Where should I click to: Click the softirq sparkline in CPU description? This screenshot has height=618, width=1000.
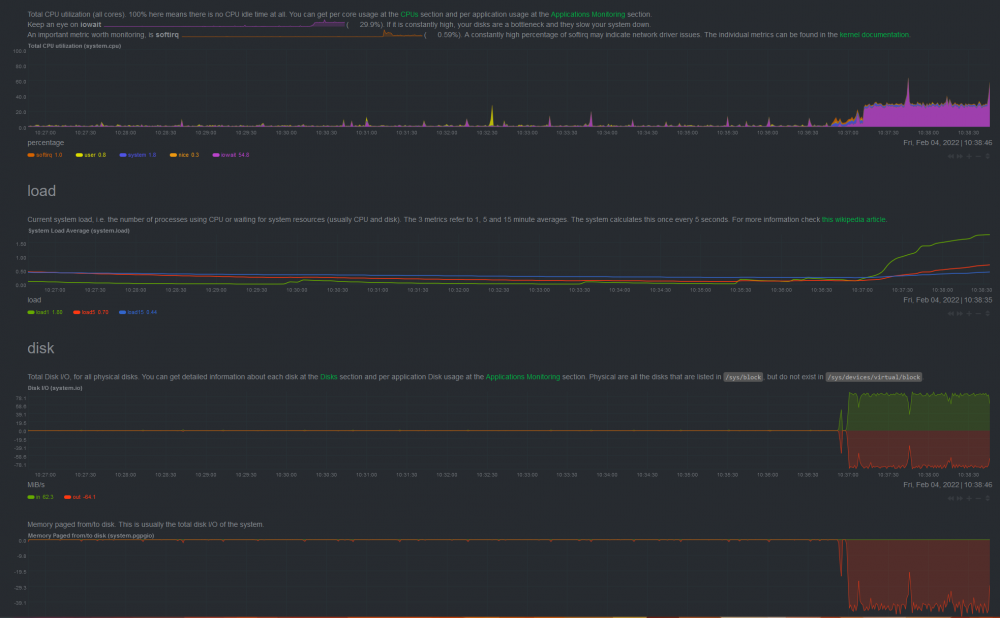[x=302, y=34]
